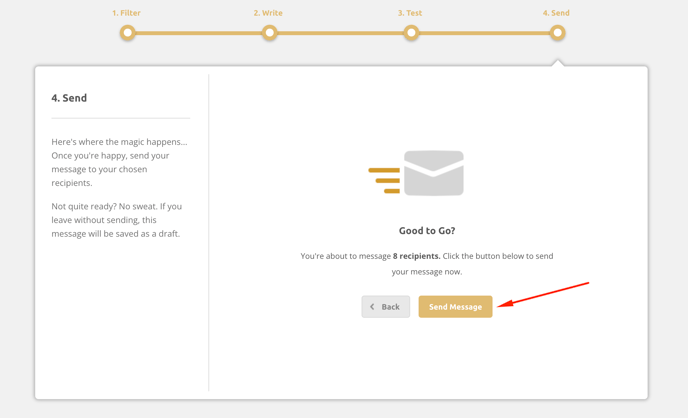688x418 pixels.
Task: Click progress bar between Write and Test
Action: point(340,33)
